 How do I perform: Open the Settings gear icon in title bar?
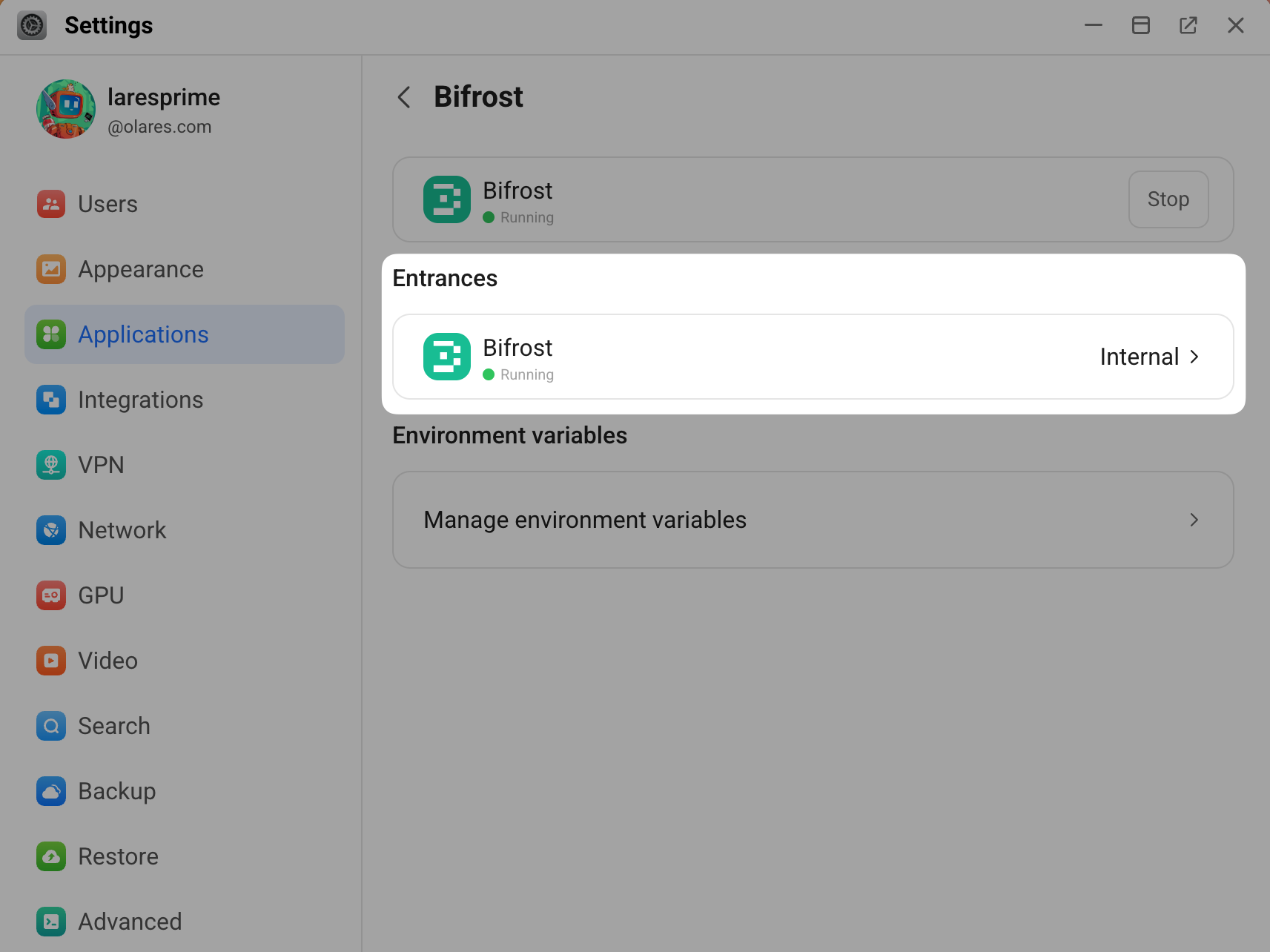point(31,24)
